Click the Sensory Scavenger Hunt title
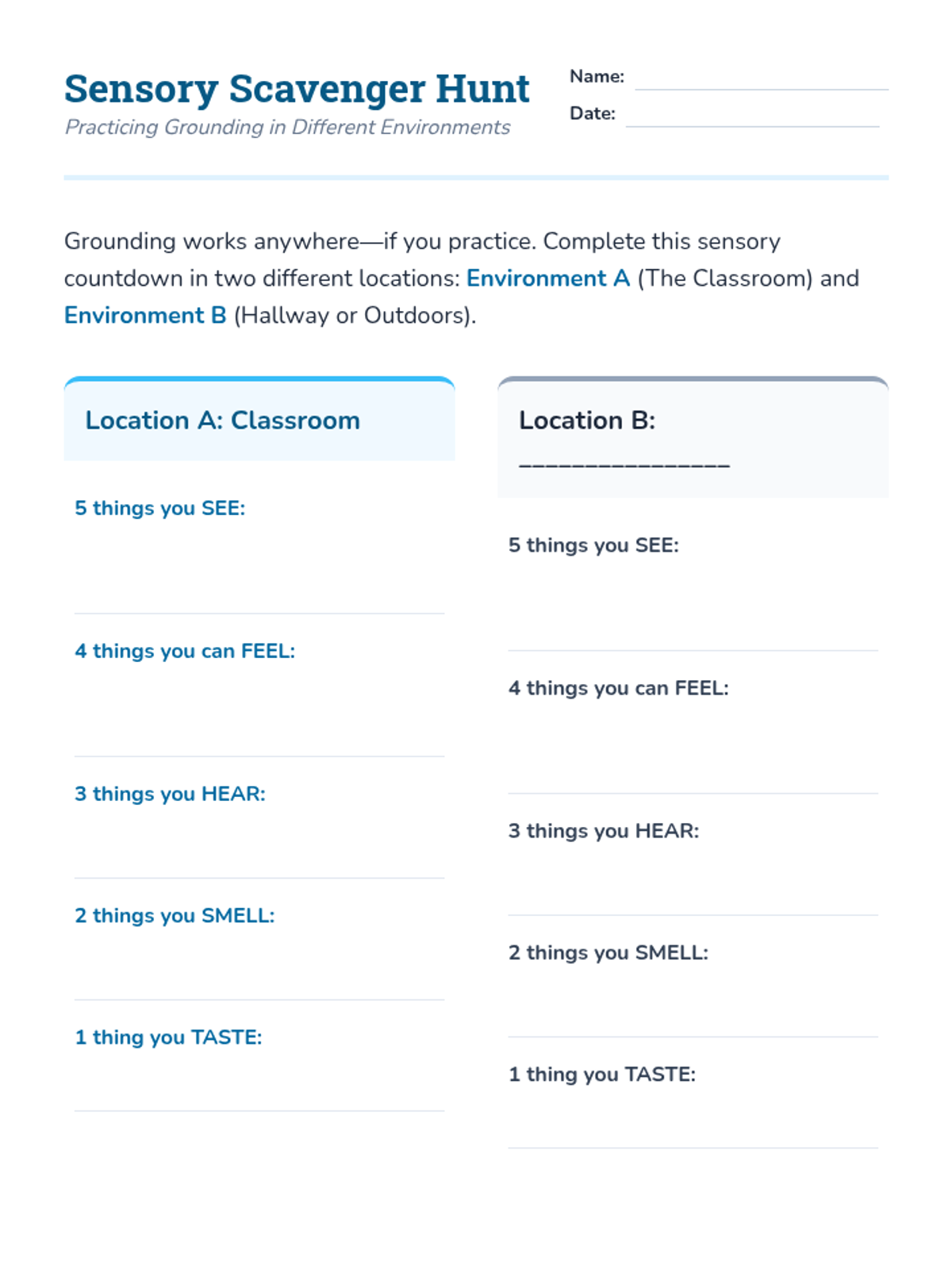Image resolution: width=952 pixels, height=1270 pixels. (297, 89)
